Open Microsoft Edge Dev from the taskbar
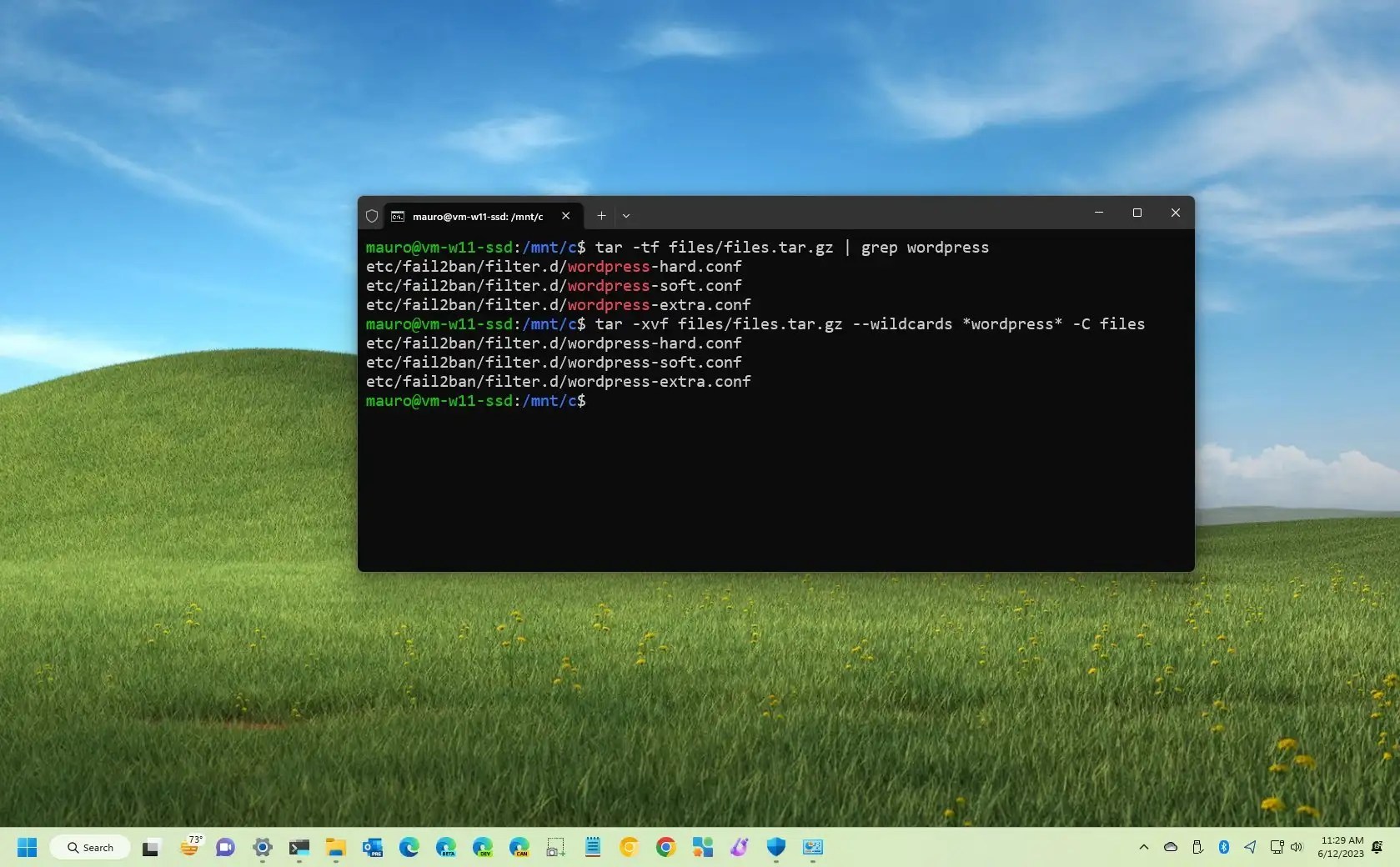Viewport: 1400px width, 867px height. coord(483,847)
